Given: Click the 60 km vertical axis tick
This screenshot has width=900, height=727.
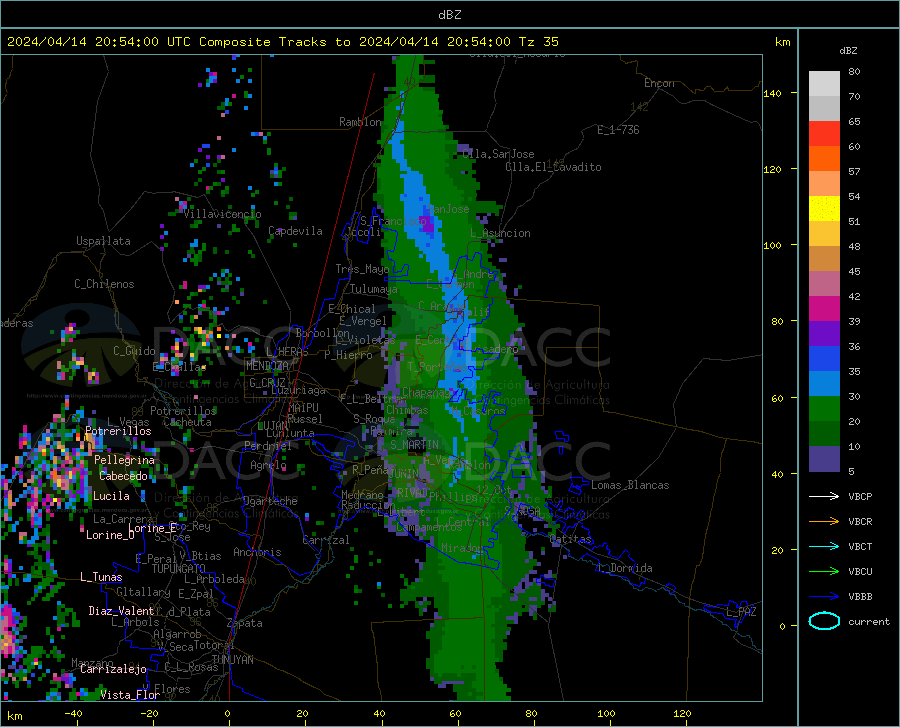Looking at the screenshot, I should [x=777, y=398].
